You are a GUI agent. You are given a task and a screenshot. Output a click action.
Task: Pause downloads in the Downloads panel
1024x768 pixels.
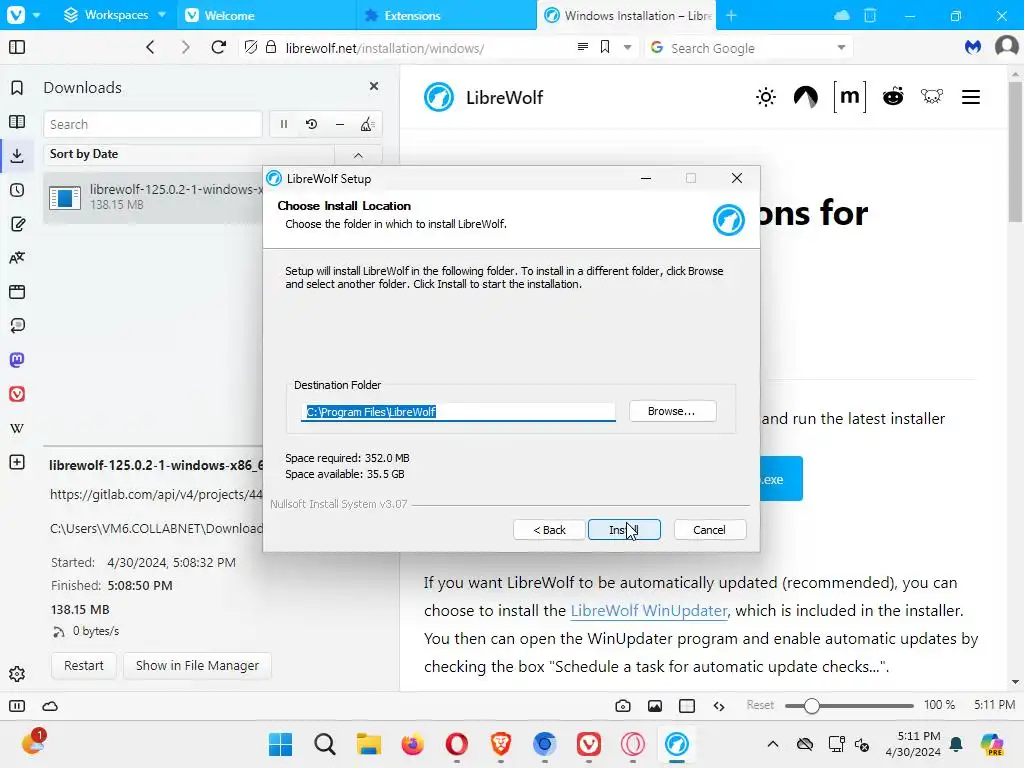tap(284, 124)
